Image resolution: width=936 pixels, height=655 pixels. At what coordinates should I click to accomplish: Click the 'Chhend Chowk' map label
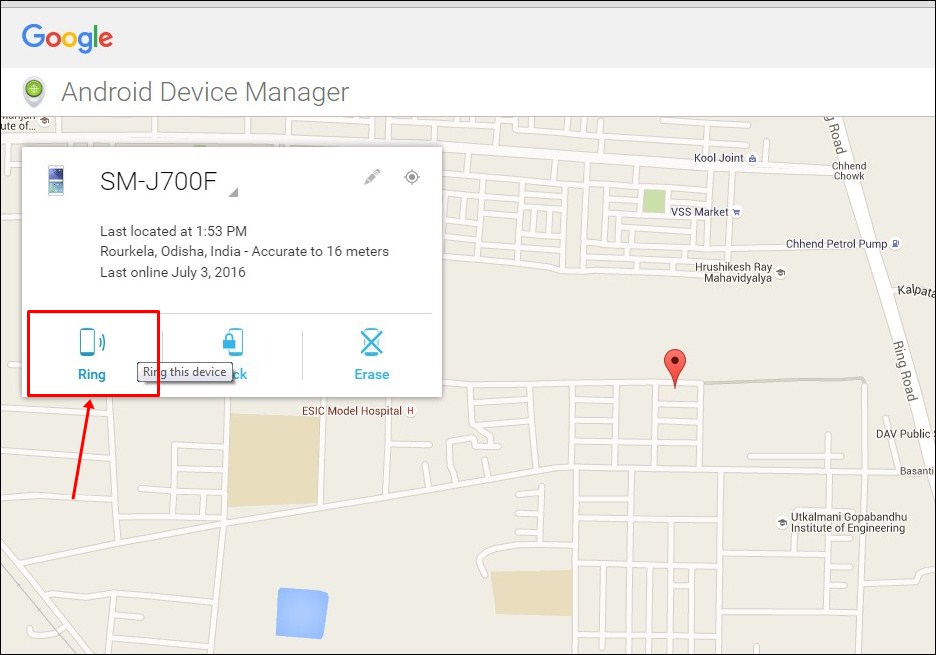[x=849, y=171]
